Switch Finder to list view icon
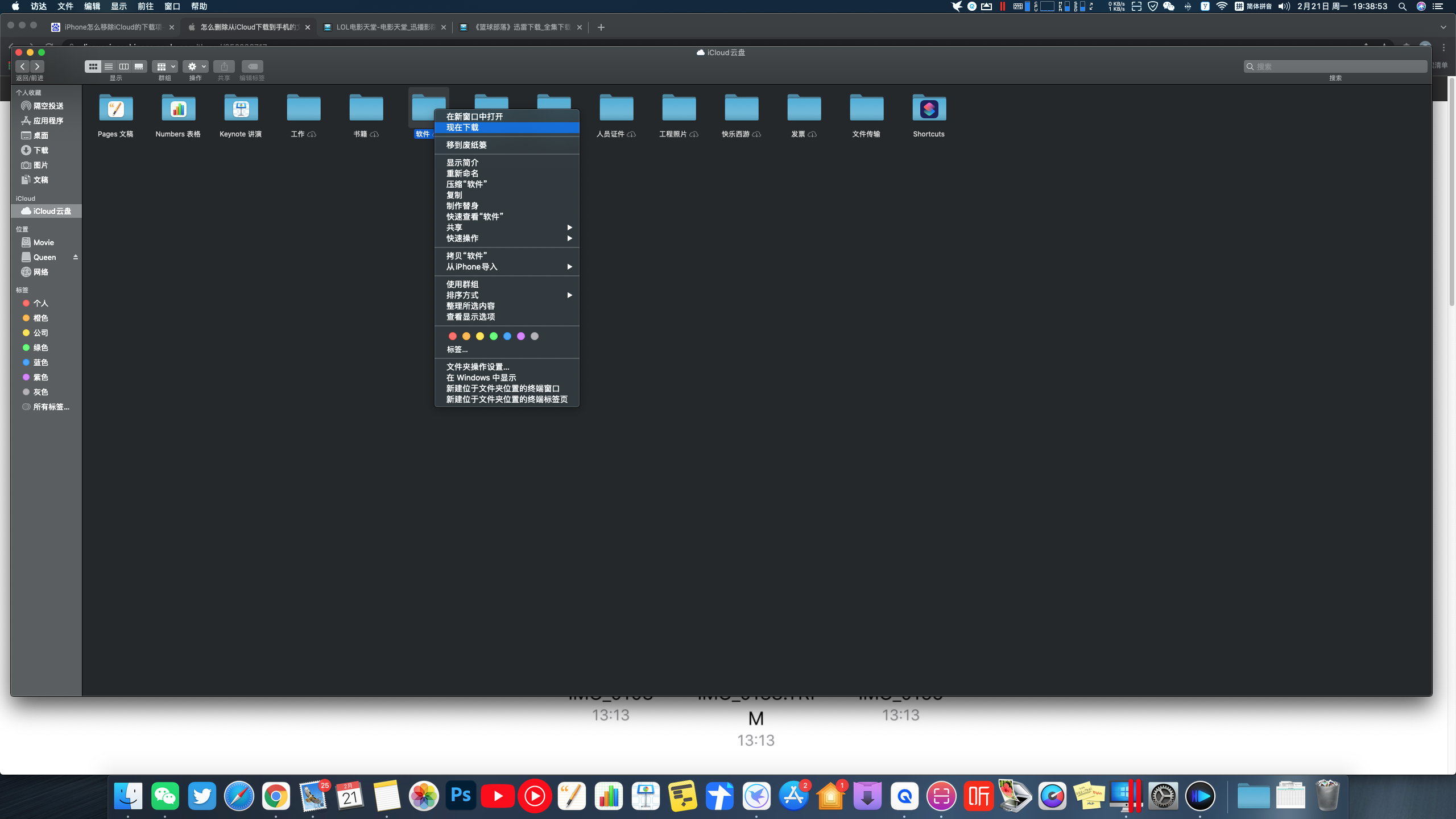Image resolution: width=1456 pixels, height=819 pixels. (108, 67)
